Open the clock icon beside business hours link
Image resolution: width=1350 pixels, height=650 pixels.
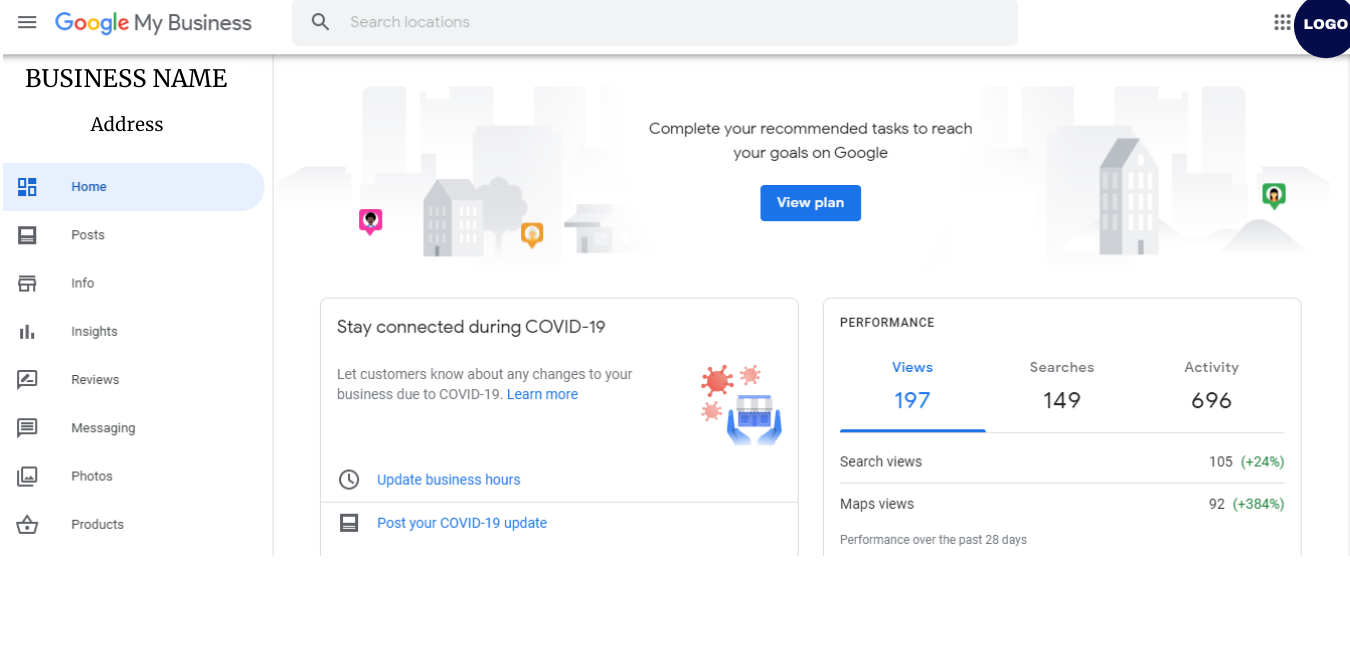(x=349, y=479)
